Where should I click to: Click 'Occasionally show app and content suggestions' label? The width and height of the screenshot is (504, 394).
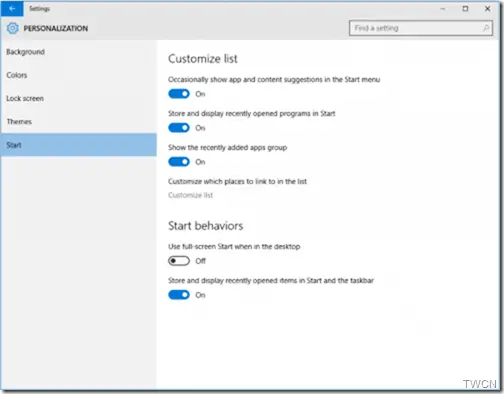[x=274, y=79]
